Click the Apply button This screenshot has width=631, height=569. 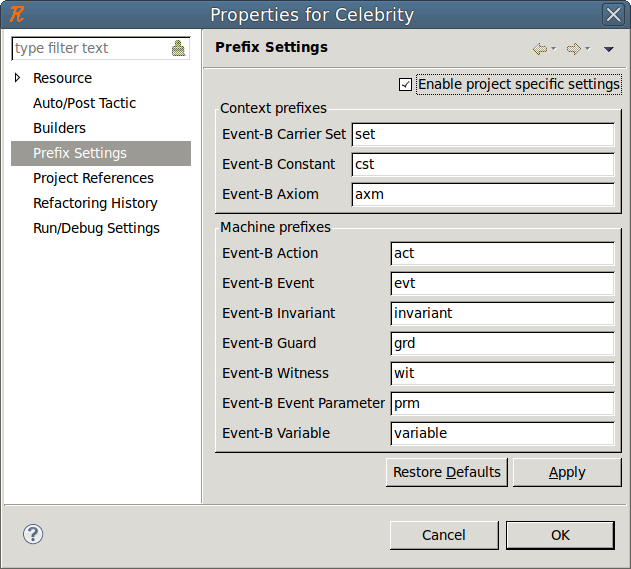(567, 472)
